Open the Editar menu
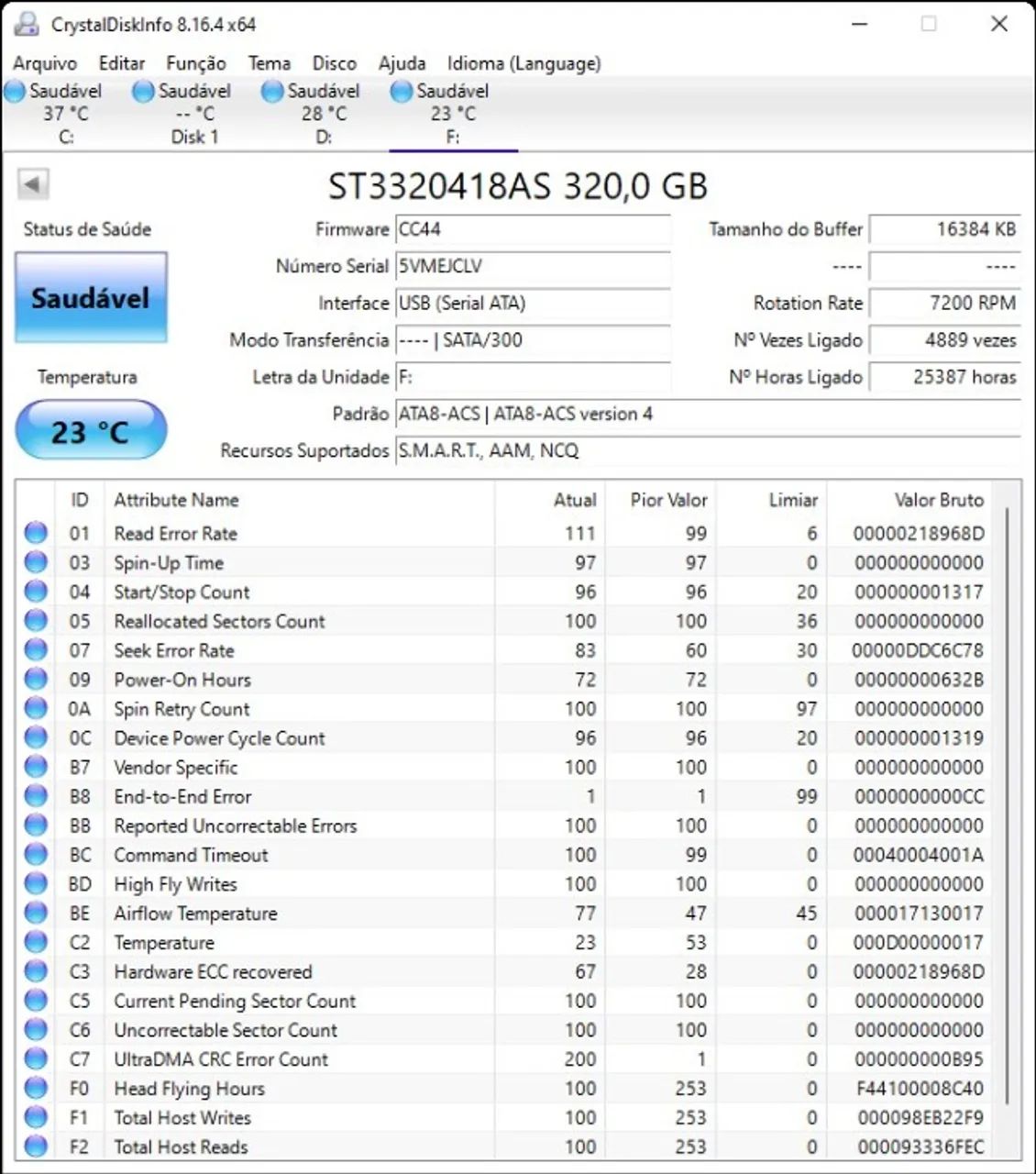The height and width of the screenshot is (1174, 1036). point(122,63)
